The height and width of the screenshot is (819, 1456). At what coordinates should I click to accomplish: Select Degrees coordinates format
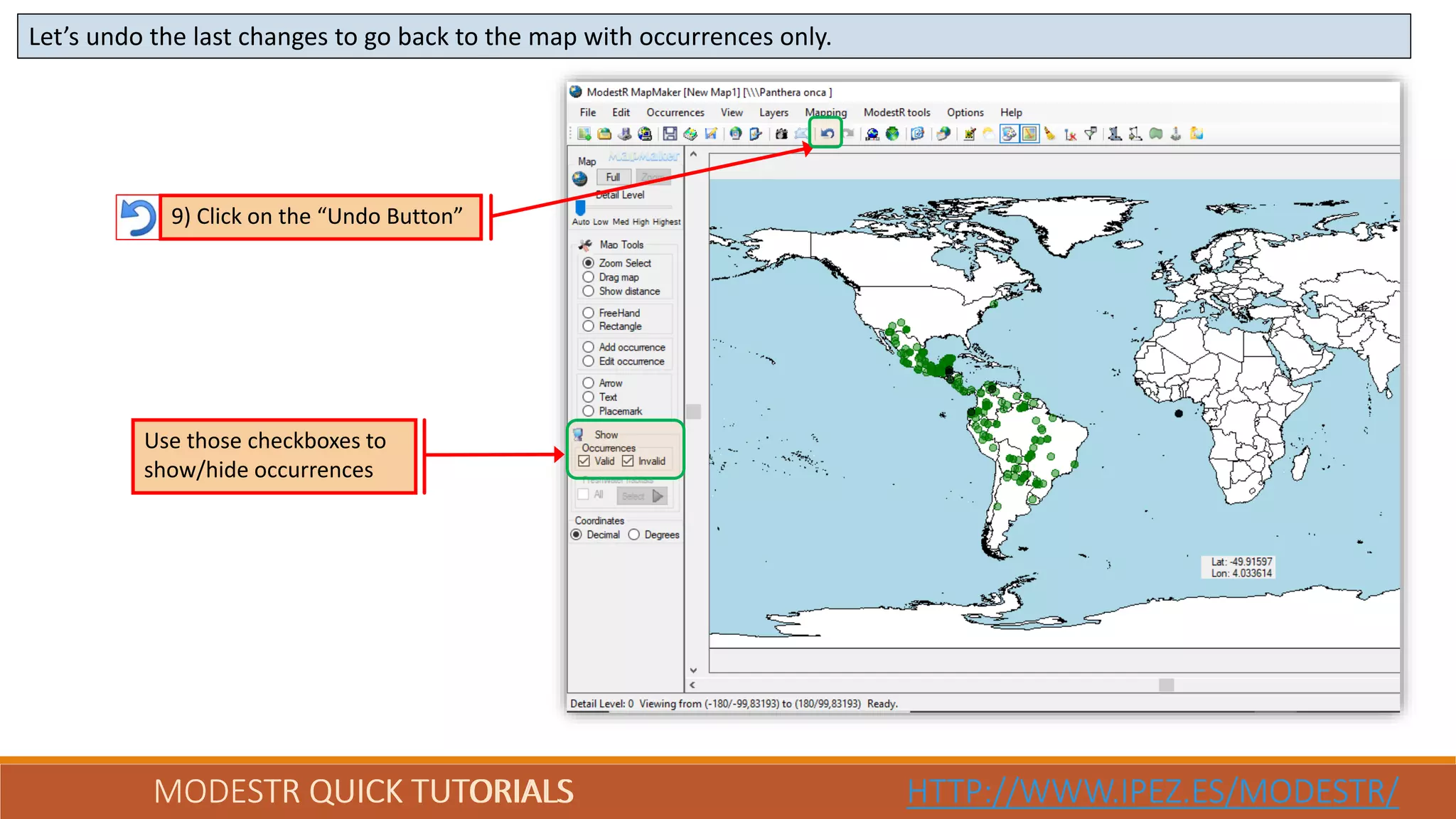click(634, 535)
